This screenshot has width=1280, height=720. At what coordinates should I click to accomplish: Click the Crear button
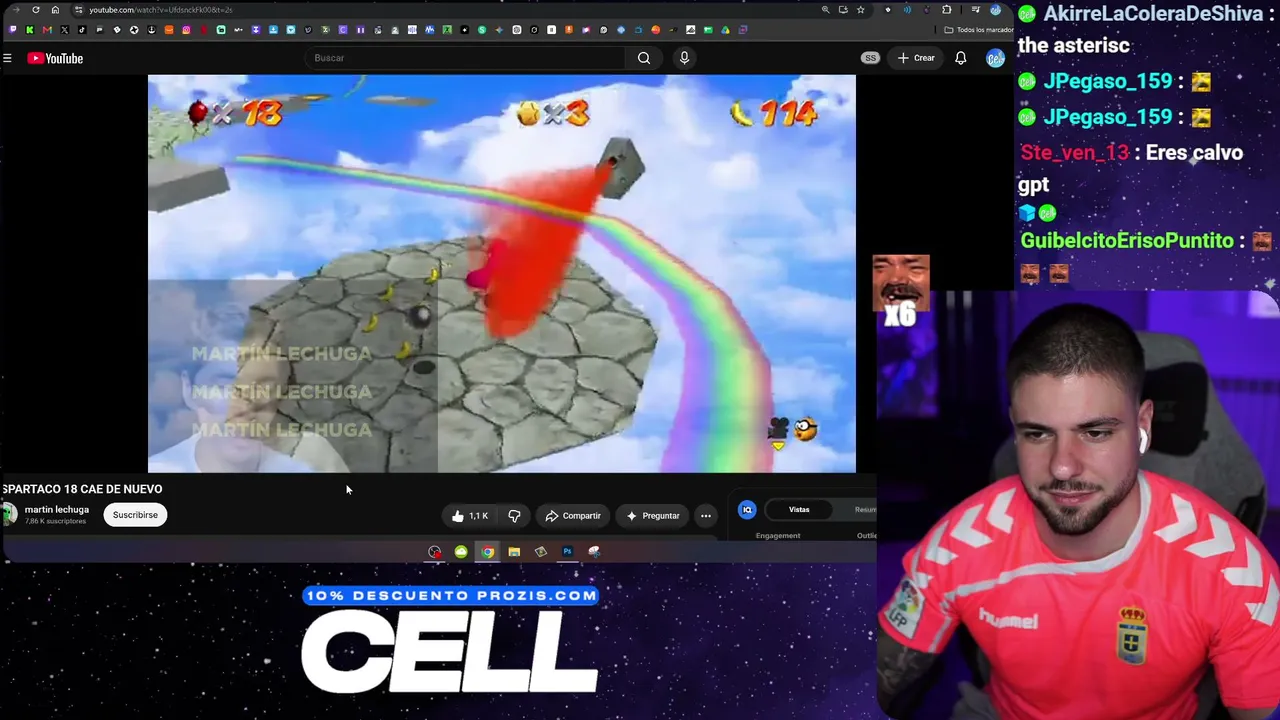916,58
